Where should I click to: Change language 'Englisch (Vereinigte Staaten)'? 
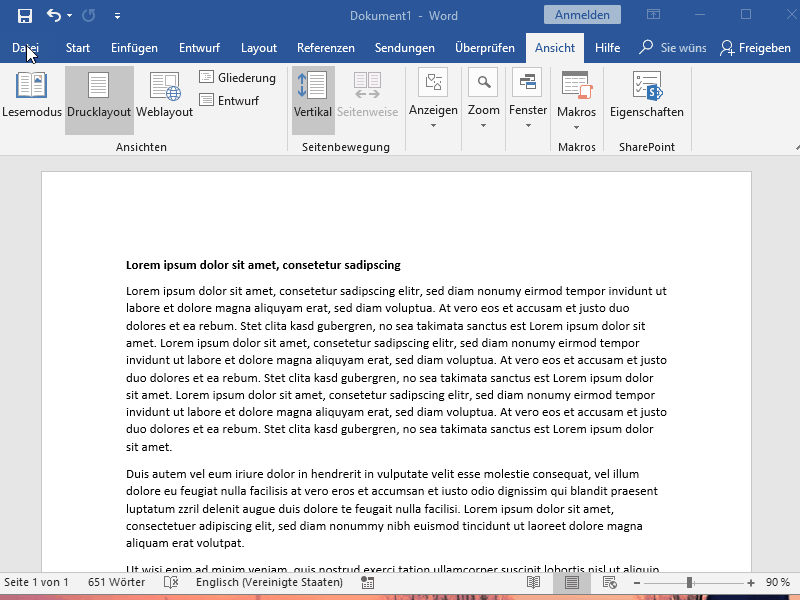pos(269,582)
